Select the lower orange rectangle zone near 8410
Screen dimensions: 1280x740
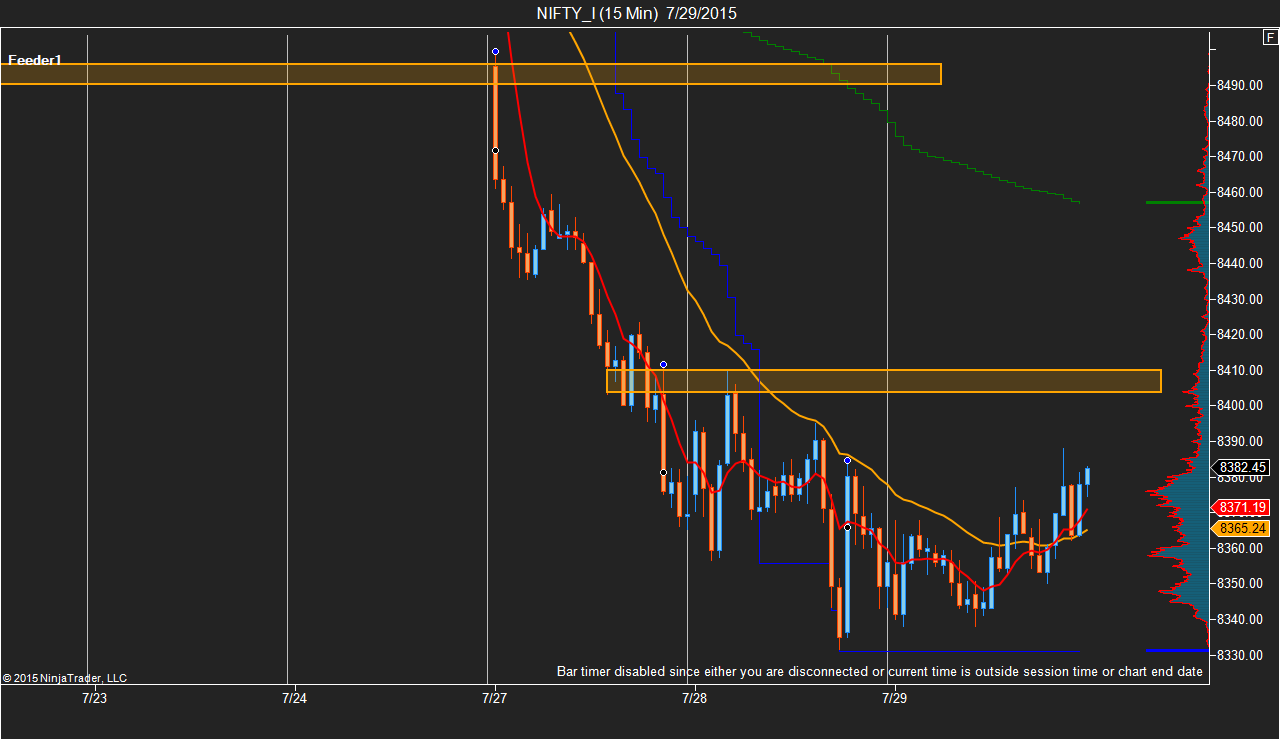[x=884, y=381]
